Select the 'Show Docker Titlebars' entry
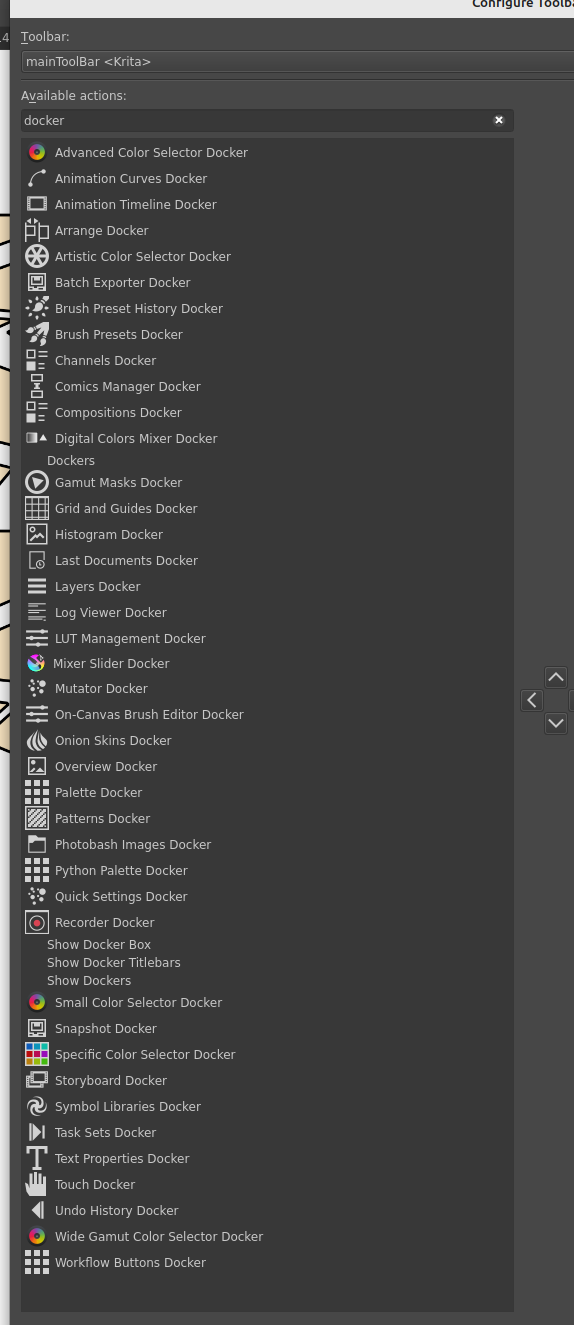The image size is (574, 1325). [114, 963]
